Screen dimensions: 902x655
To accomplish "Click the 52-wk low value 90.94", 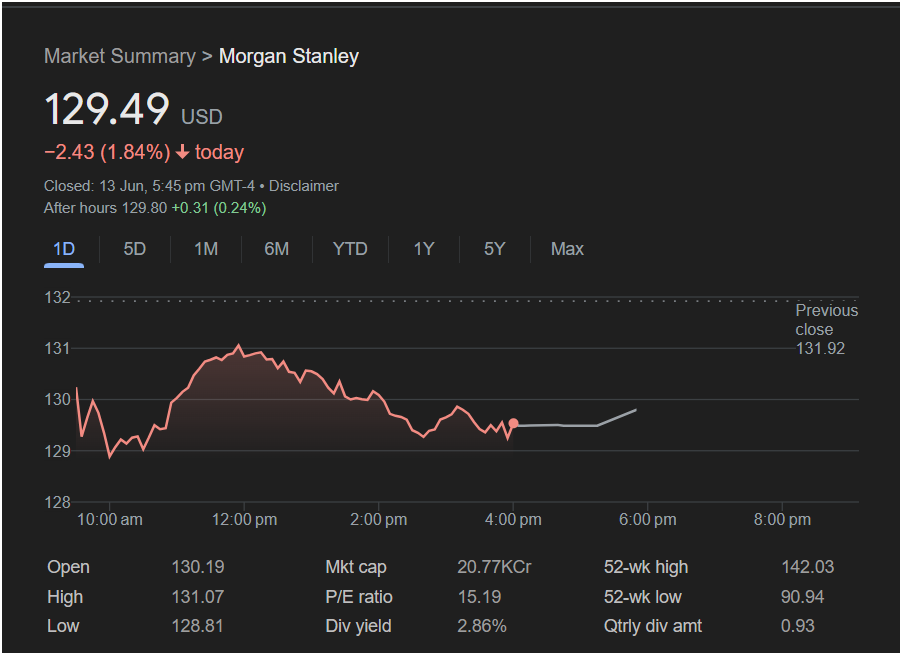I will pos(802,597).
